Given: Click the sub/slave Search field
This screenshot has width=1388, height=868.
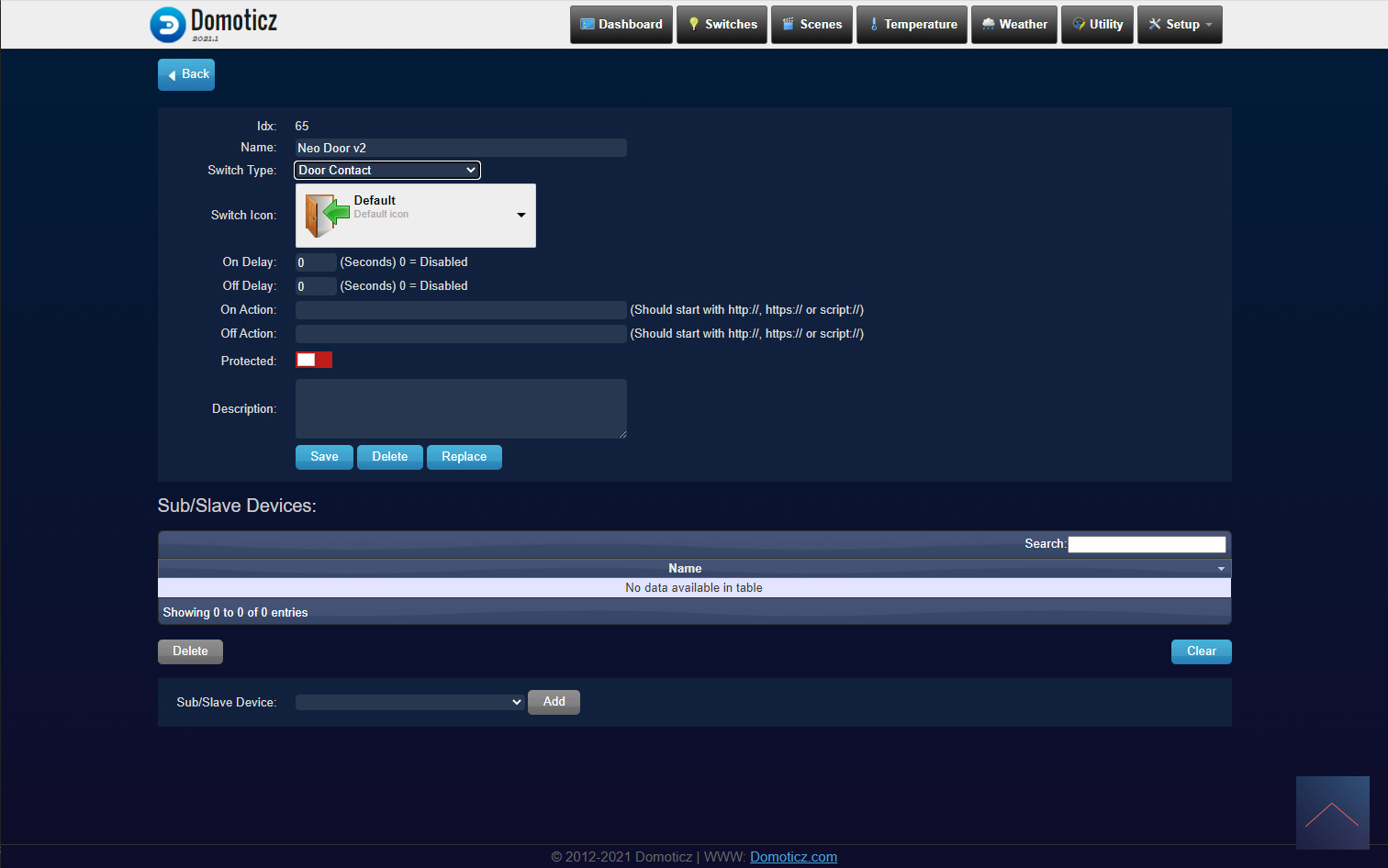Looking at the screenshot, I should click(x=1147, y=544).
